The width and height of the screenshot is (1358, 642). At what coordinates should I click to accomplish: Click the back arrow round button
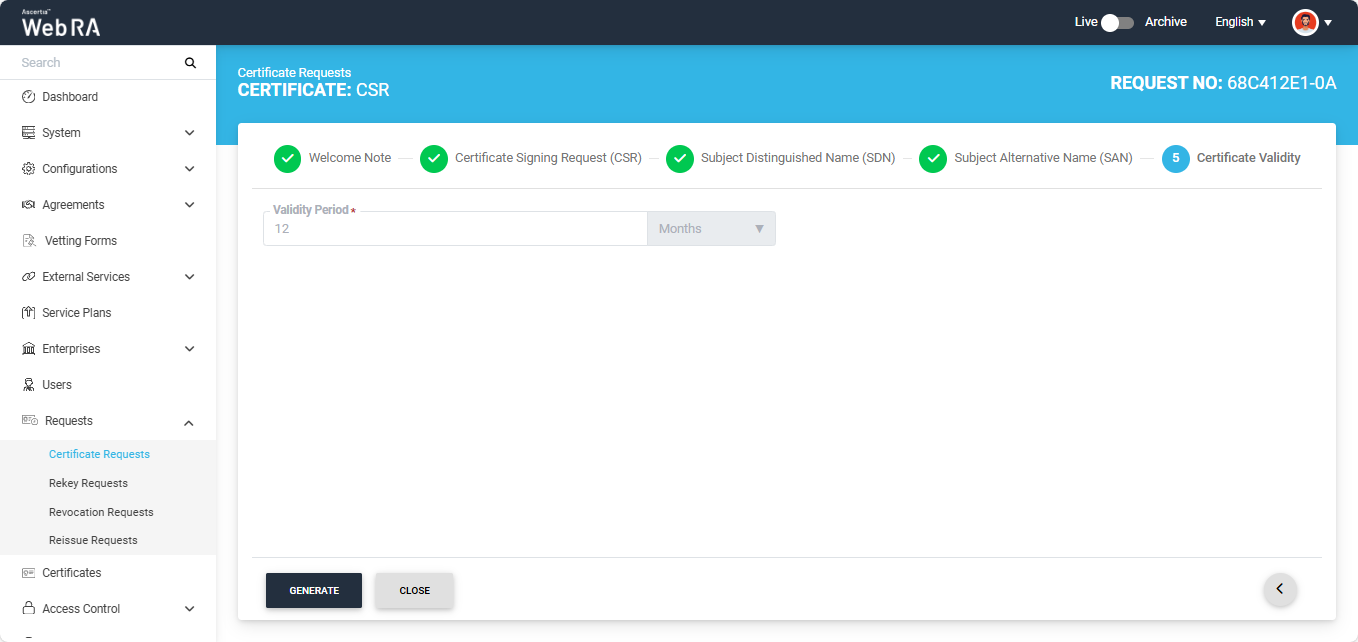pyautogui.click(x=1280, y=589)
